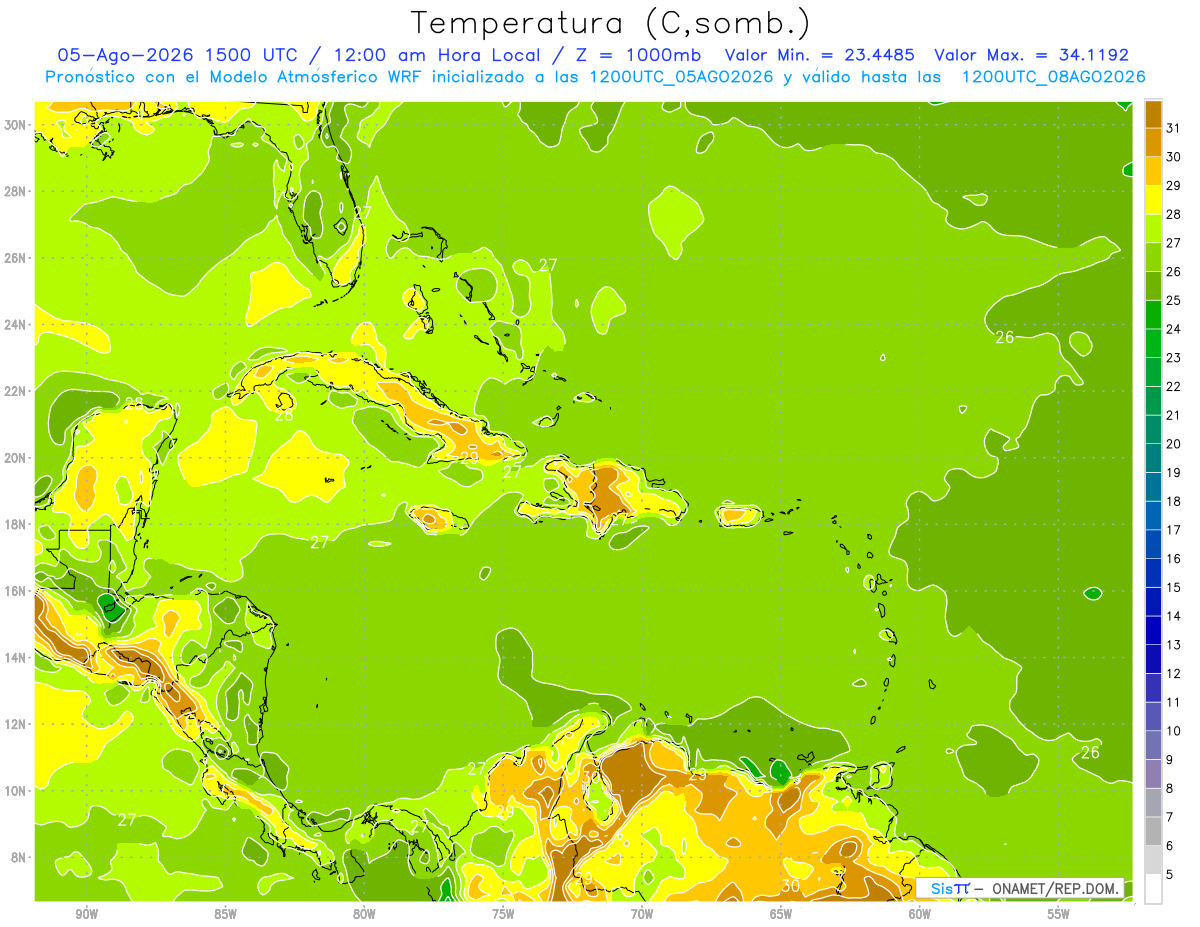This screenshot has height=927, width=1200.
Task: Click legend value 27 on the color bar
Action: 1173,242
